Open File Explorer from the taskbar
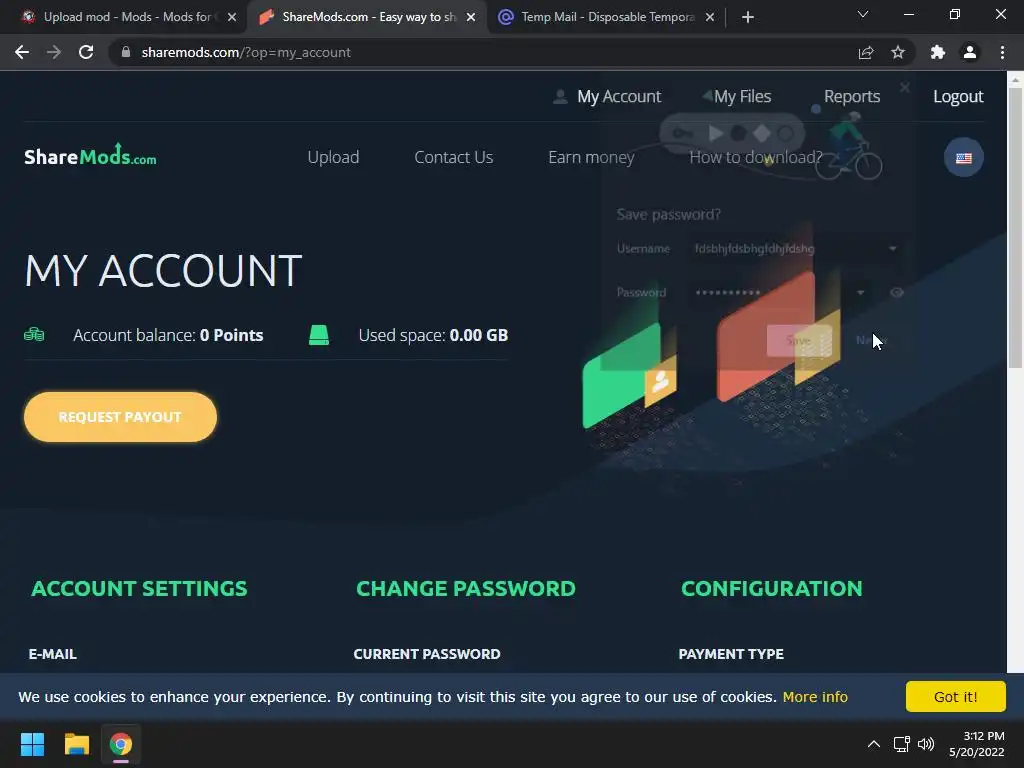1024x768 pixels. (76, 744)
